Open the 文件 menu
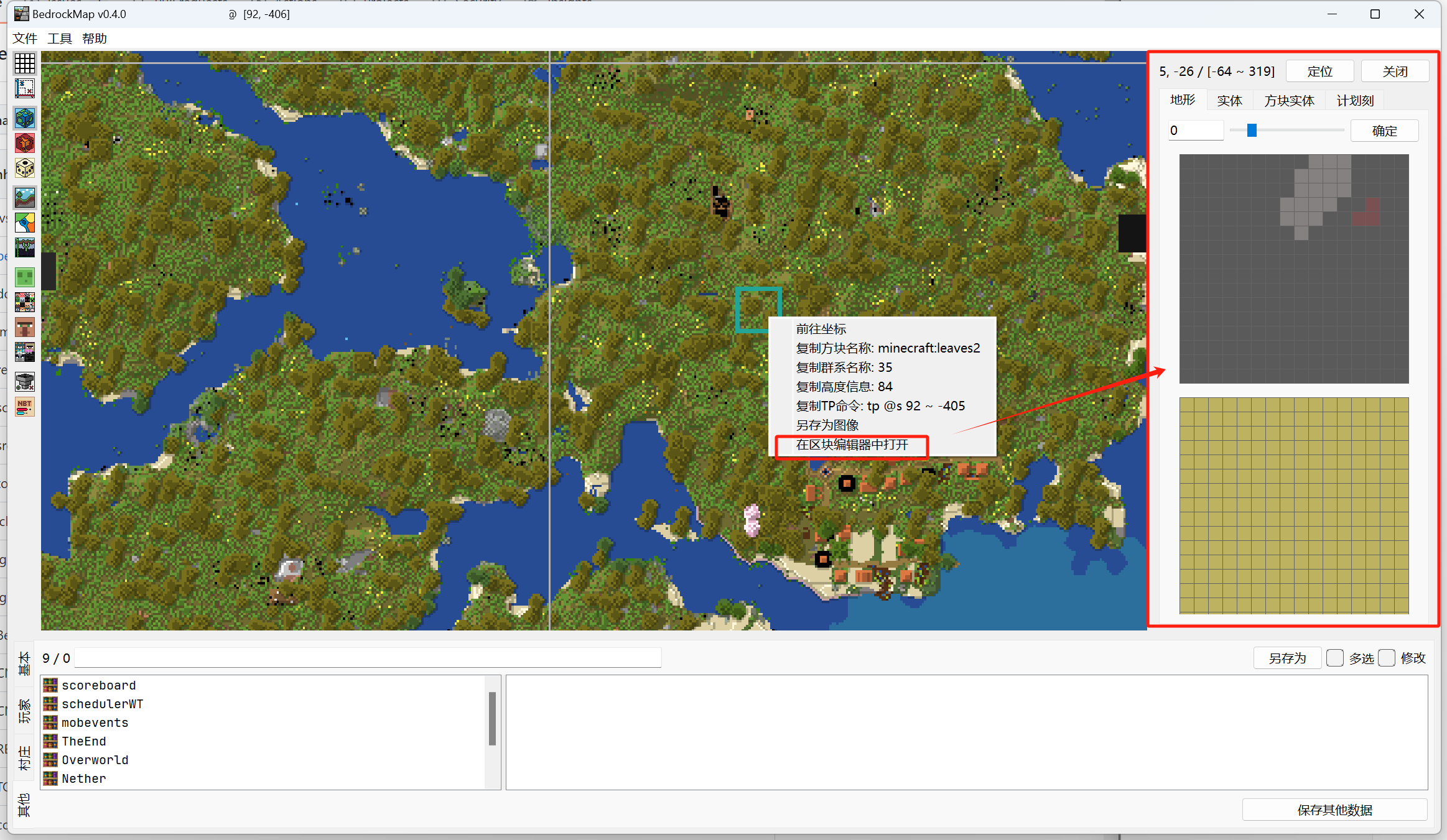The image size is (1447, 840). [x=26, y=39]
